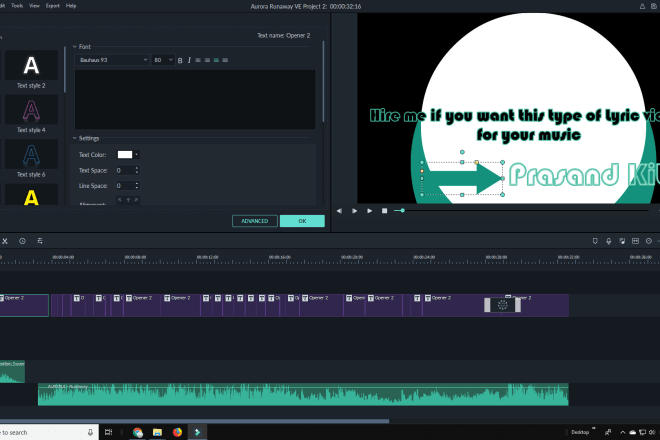
Task: Click the Filmora icon in the taskbar
Action: [x=197, y=432]
